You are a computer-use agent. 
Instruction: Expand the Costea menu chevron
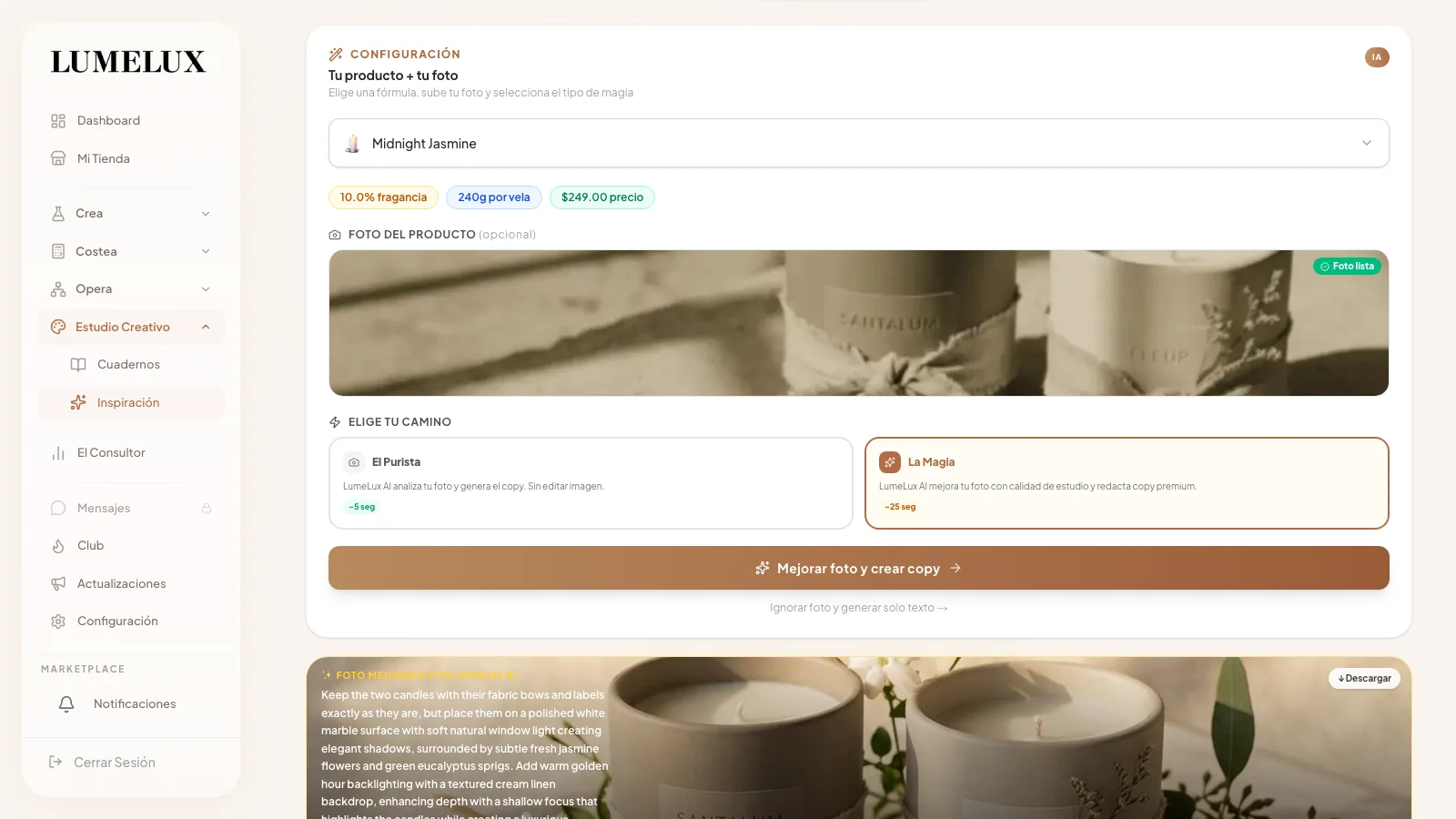pos(206,251)
